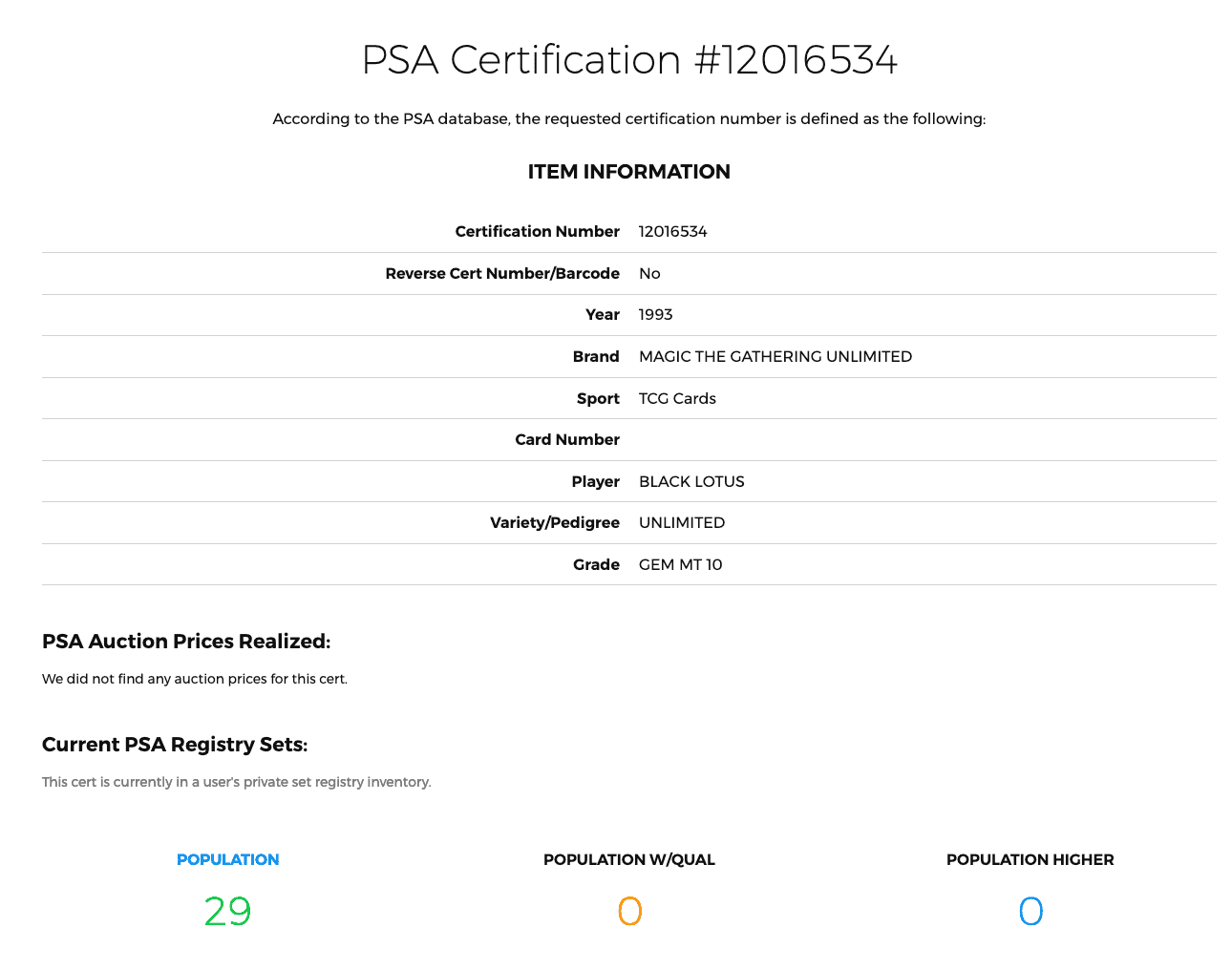Click the Reverse Cert Number/Barcode value No
This screenshot has height=970, width=1232.
[649, 274]
